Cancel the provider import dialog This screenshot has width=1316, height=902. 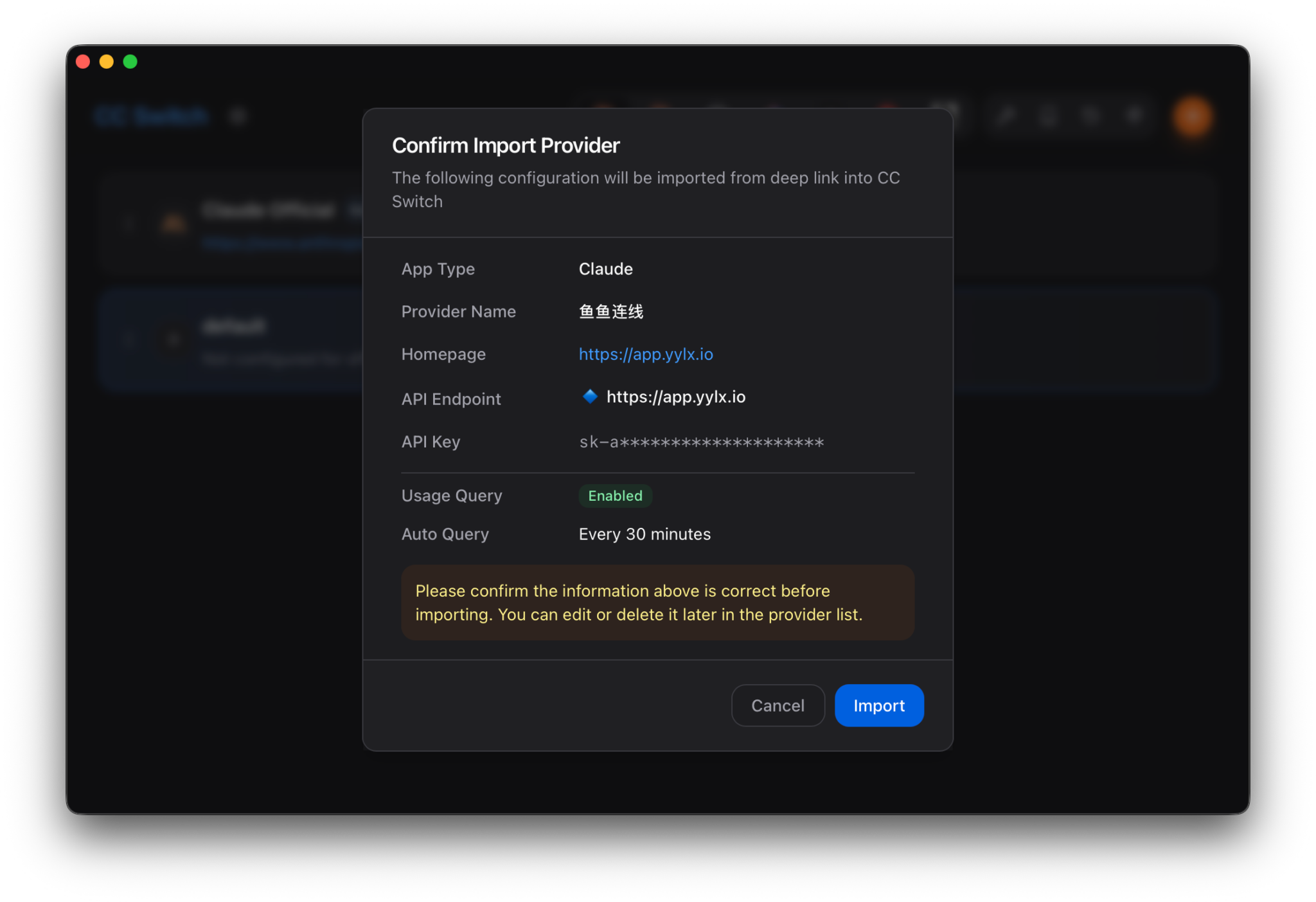[x=778, y=705]
